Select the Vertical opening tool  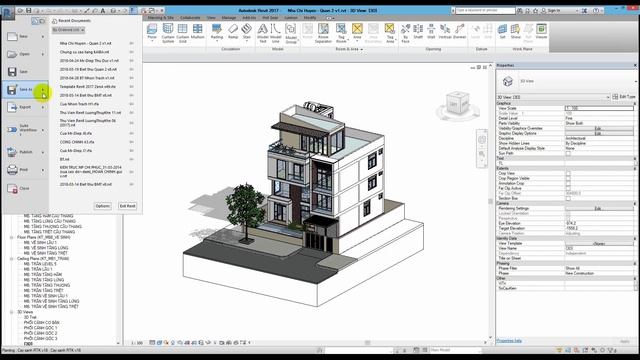click(x=445, y=32)
